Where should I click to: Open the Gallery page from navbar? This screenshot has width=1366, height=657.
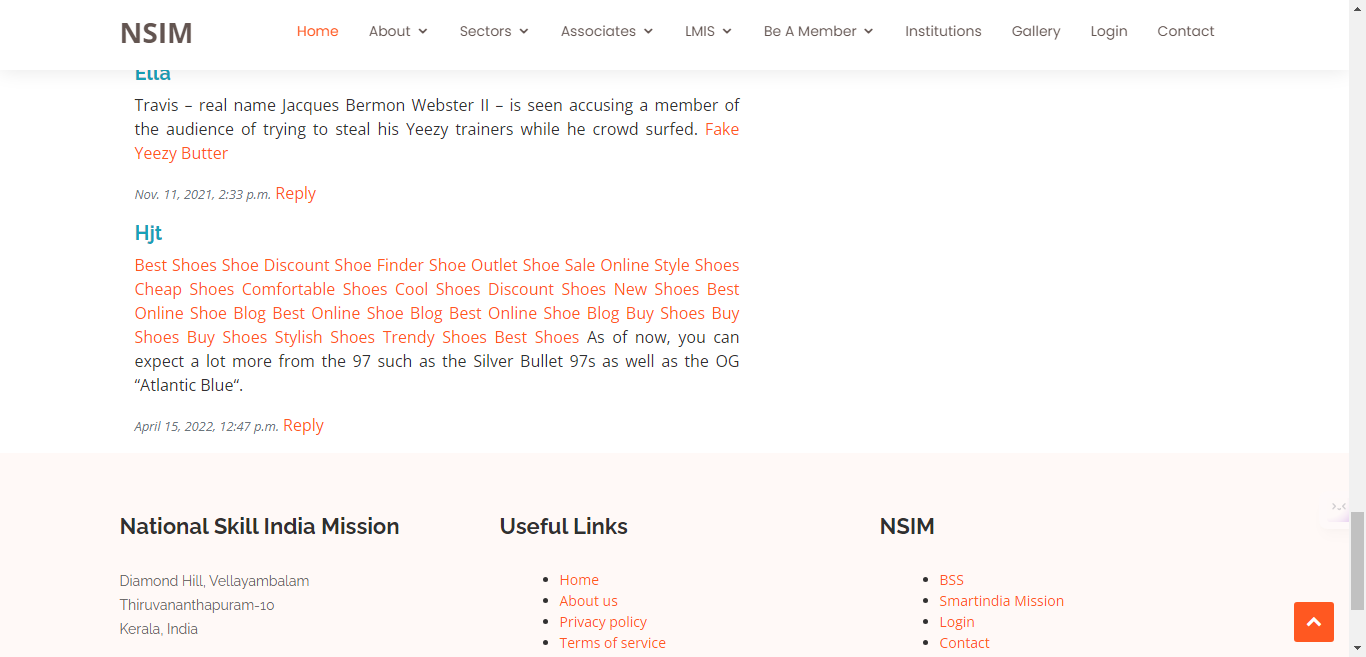pyautogui.click(x=1035, y=31)
